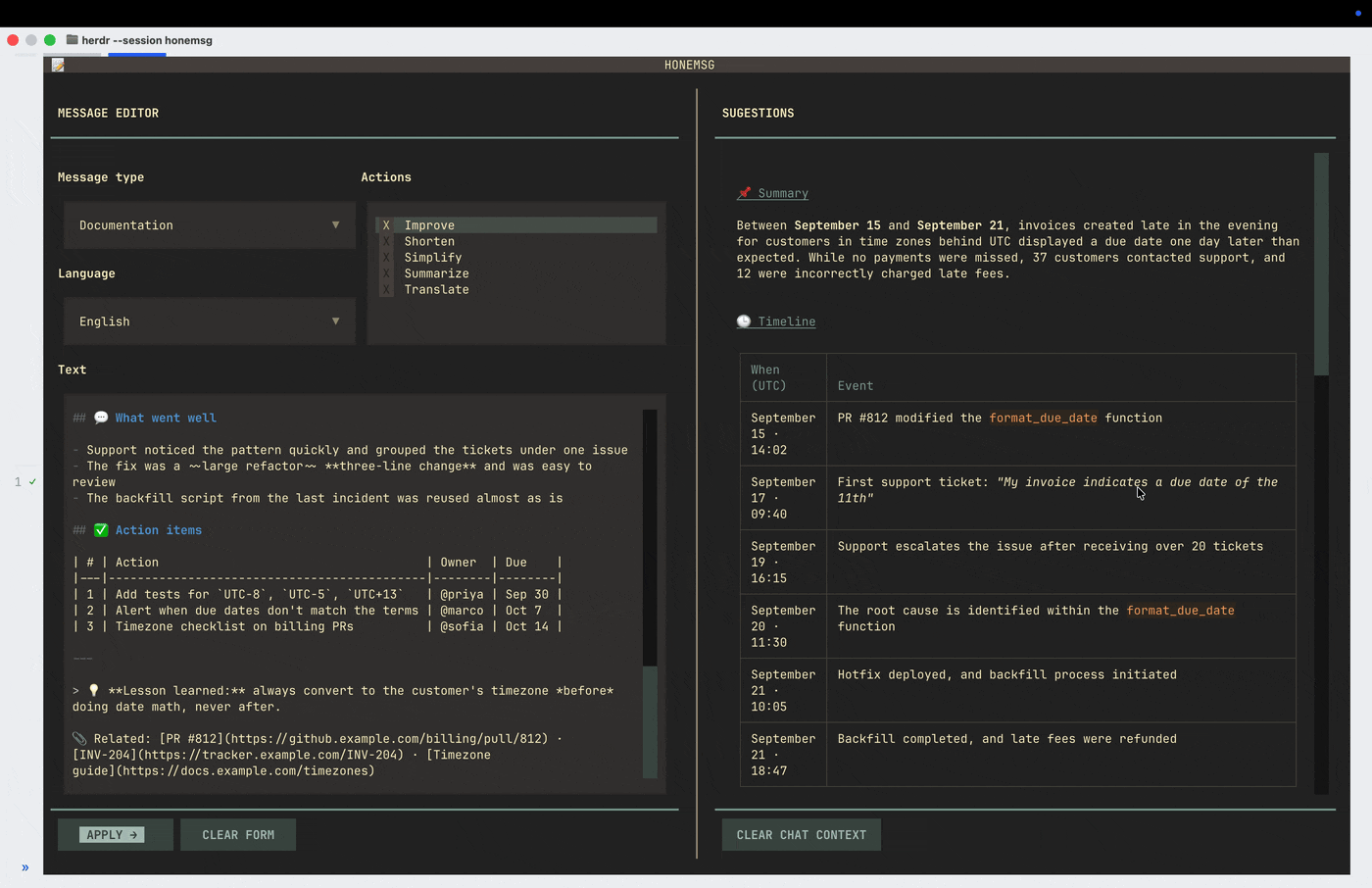The height and width of the screenshot is (888, 1372).
Task: Open the English language dropdown
Action: click(x=210, y=321)
